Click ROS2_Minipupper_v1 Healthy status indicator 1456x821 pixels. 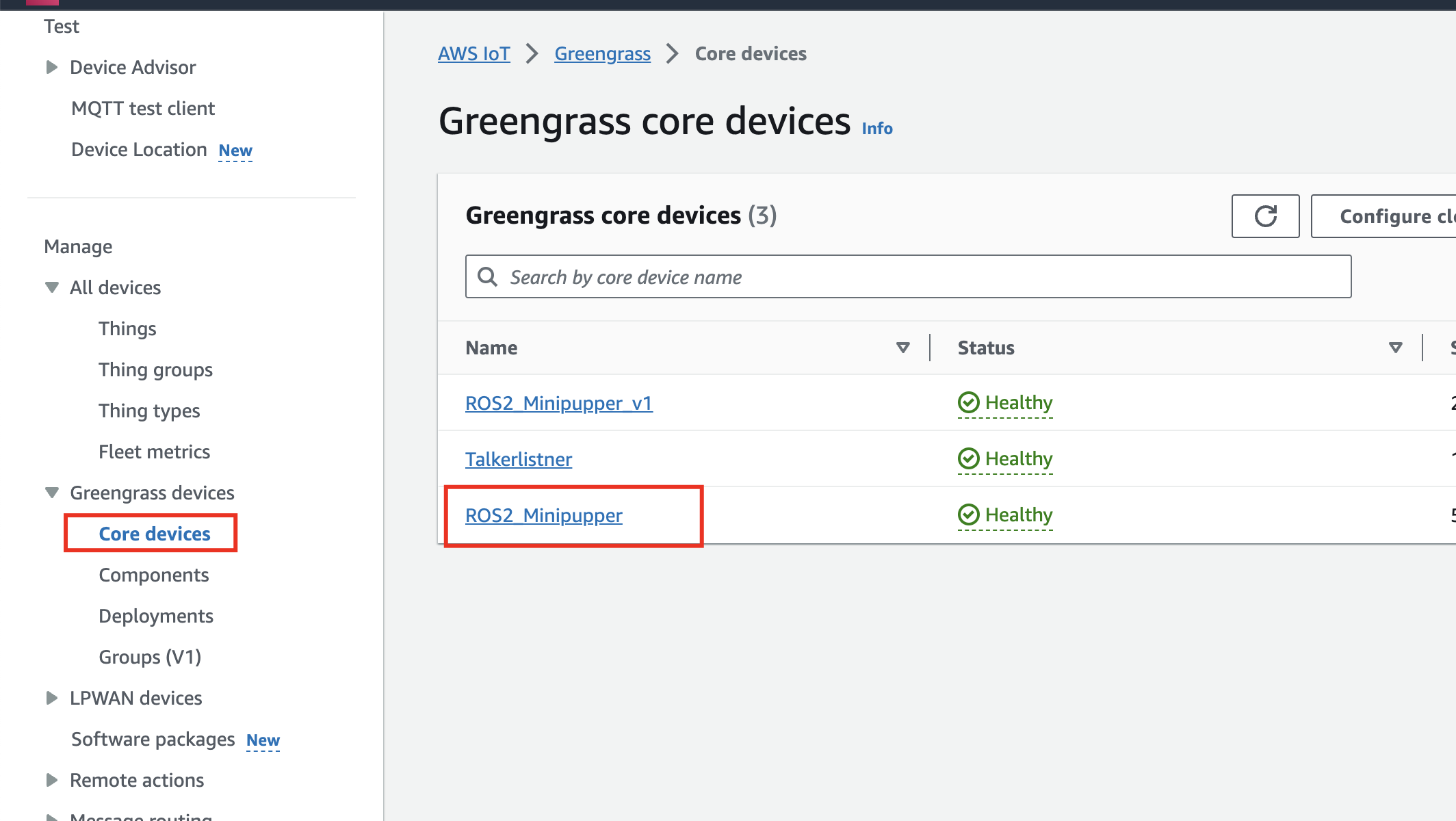[x=1004, y=403]
